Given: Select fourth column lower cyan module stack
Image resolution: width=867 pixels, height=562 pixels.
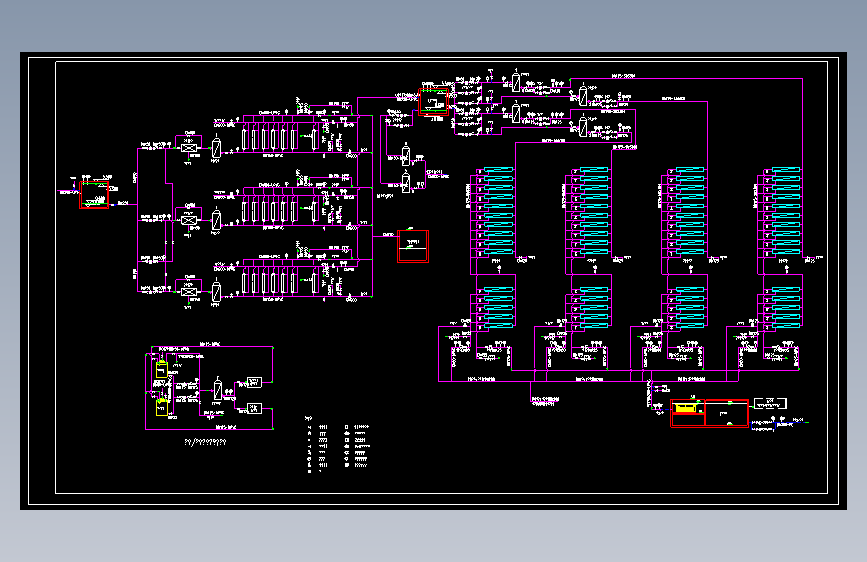Looking at the screenshot, I should pos(786,308).
